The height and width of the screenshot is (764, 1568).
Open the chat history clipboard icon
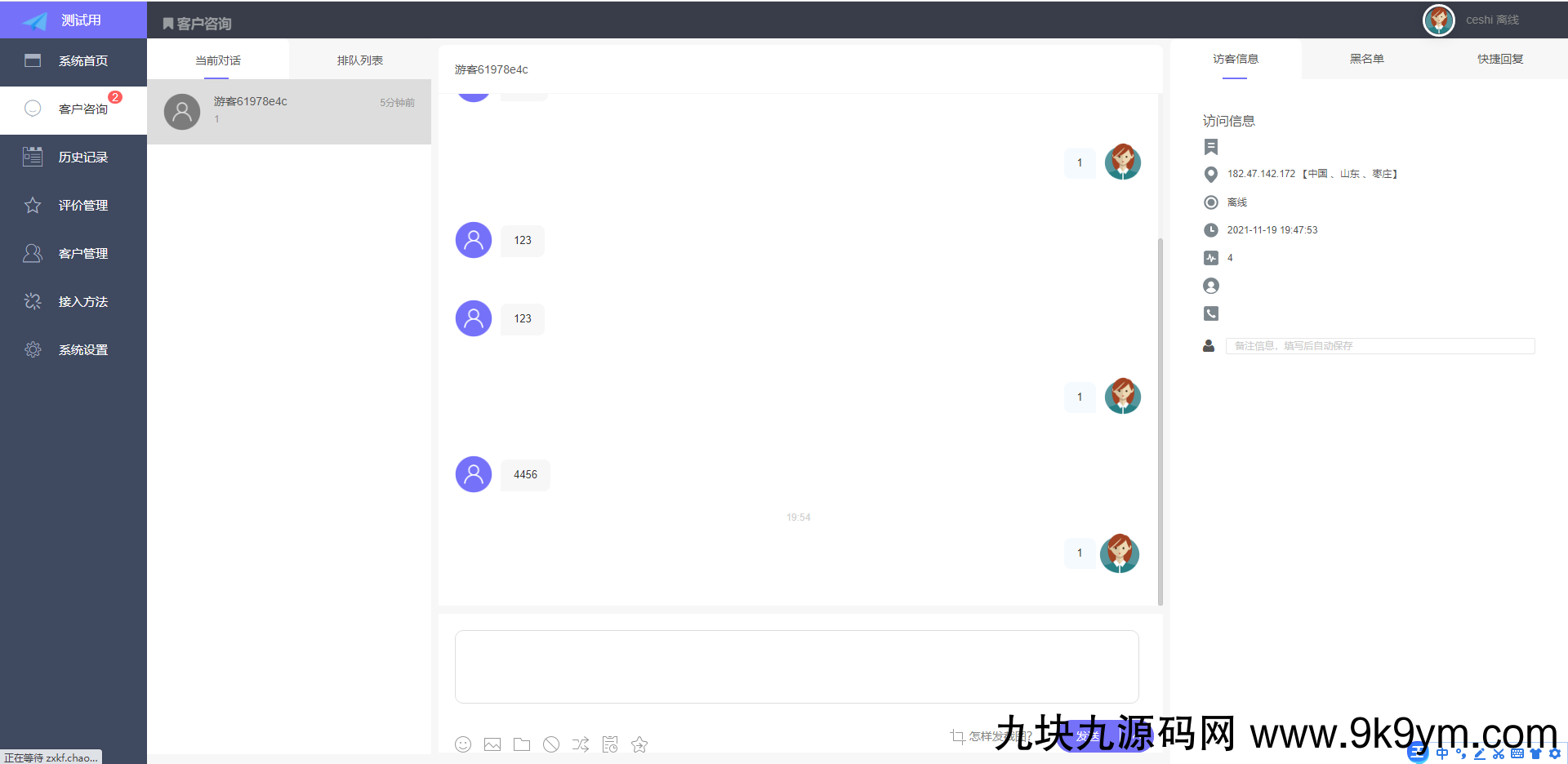[x=610, y=744]
